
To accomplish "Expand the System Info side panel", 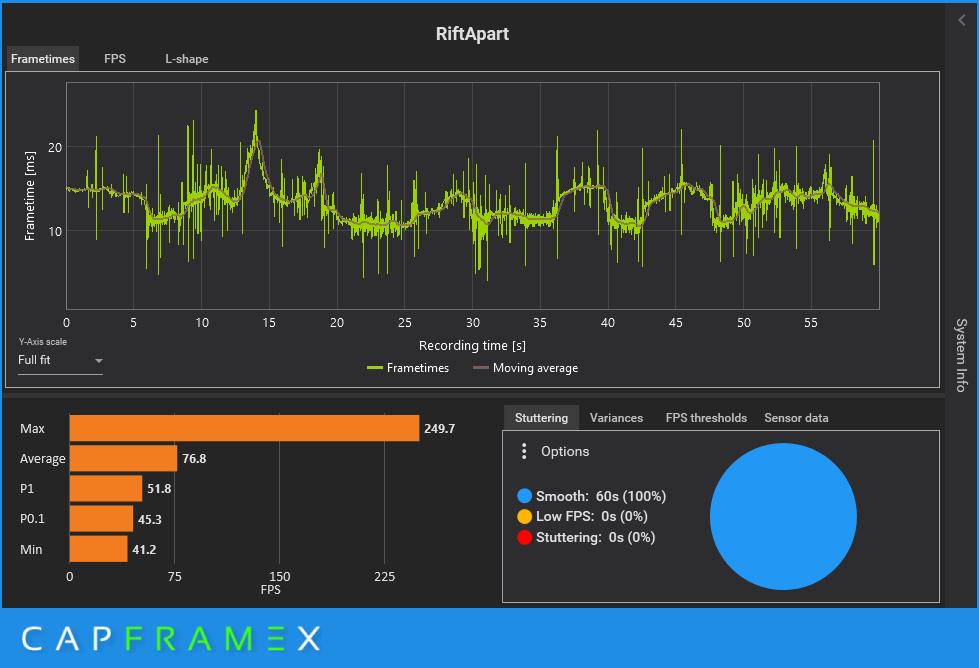I will point(962,355).
